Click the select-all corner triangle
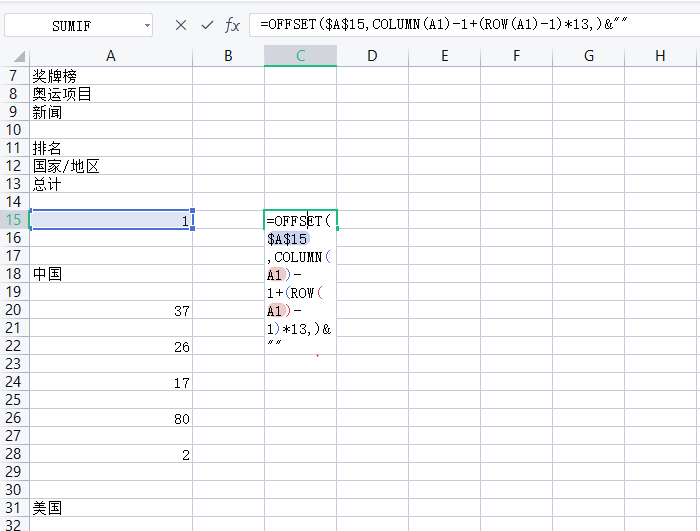 pyautogui.click(x=19, y=56)
